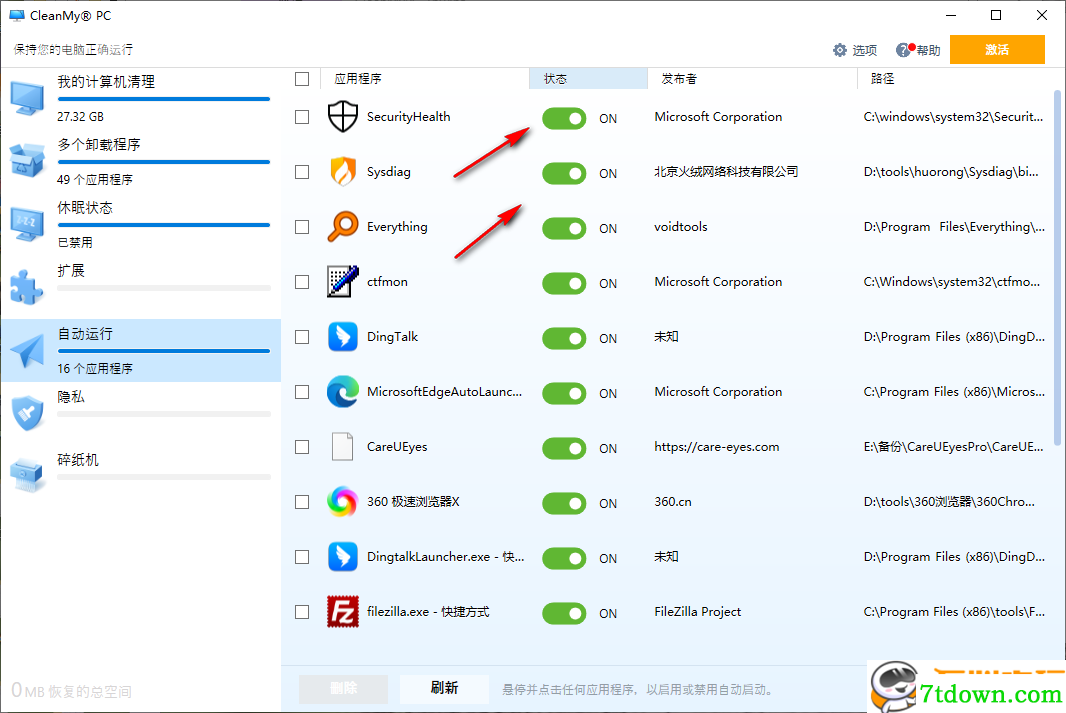Viewport: 1066px width, 713px height.
Task: Tick the ctfmon row checkbox
Action: coord(302,282)
